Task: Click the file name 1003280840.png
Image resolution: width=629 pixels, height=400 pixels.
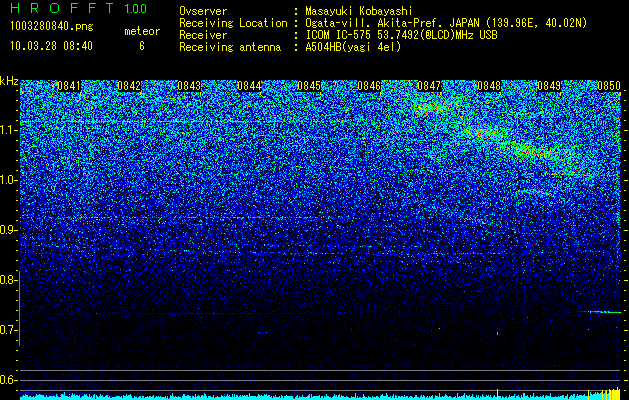Action: (x=52, y=26)
